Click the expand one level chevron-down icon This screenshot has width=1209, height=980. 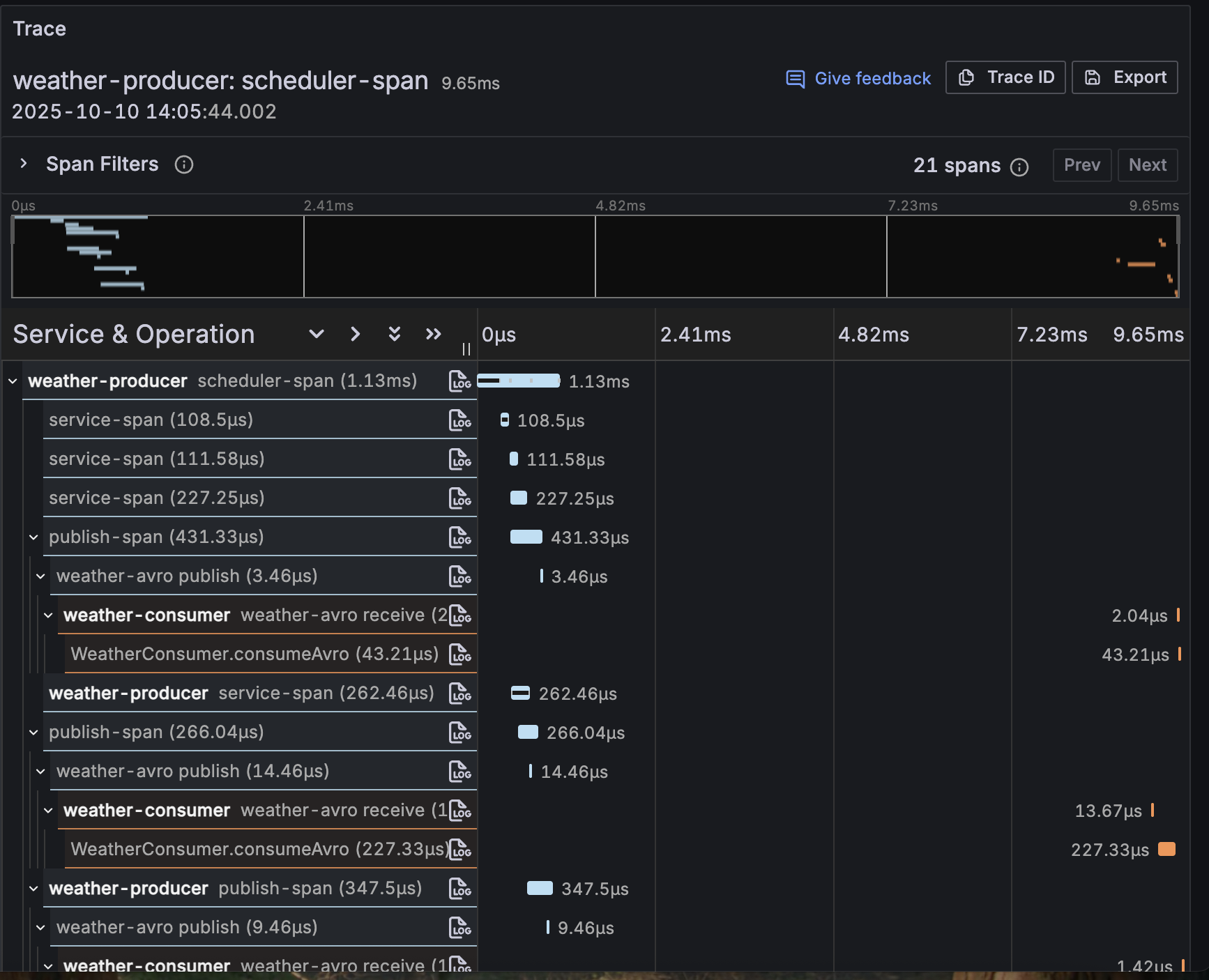(x=317, y=334)
